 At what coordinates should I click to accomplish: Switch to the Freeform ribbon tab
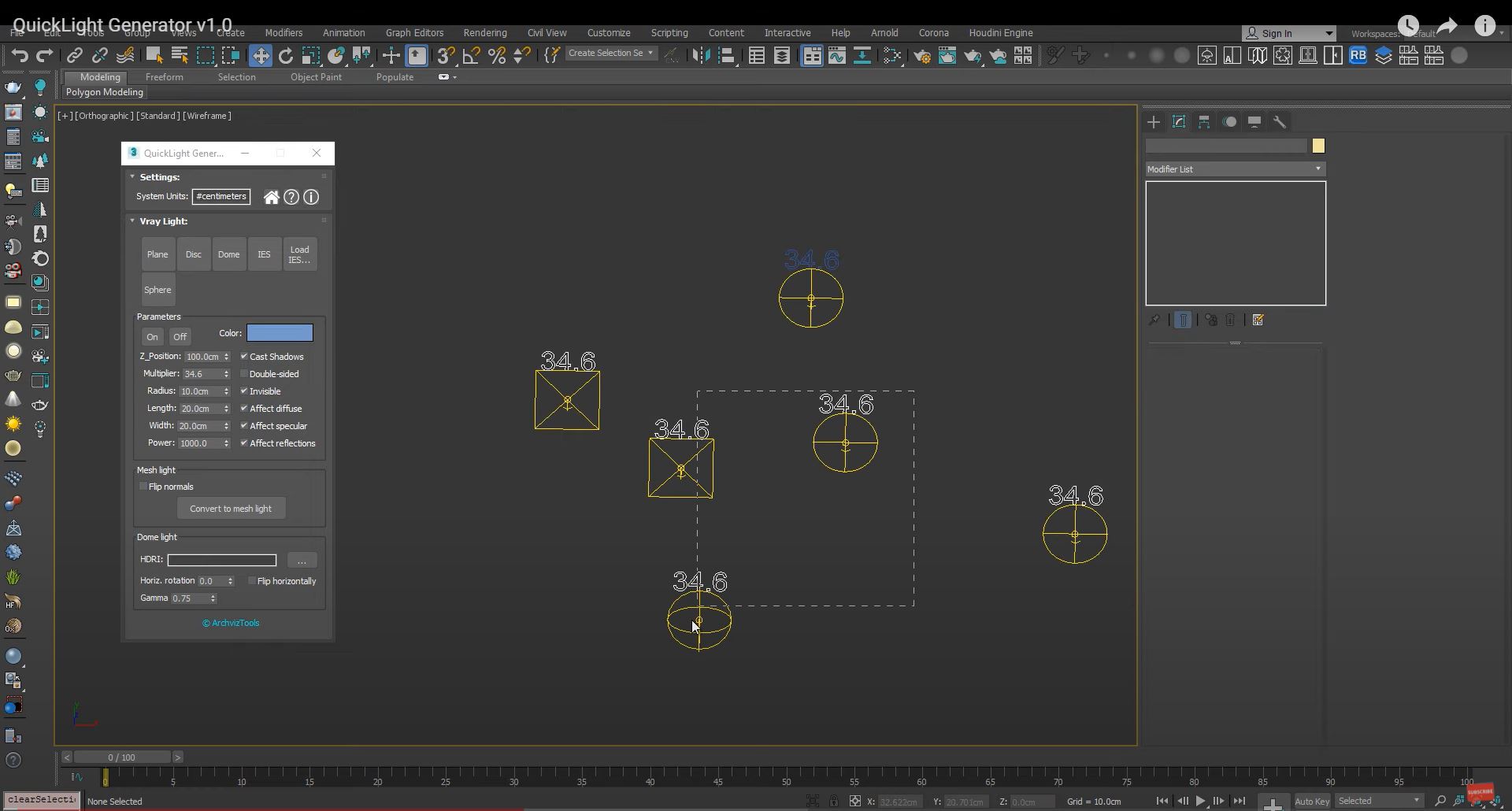[165, 76]
